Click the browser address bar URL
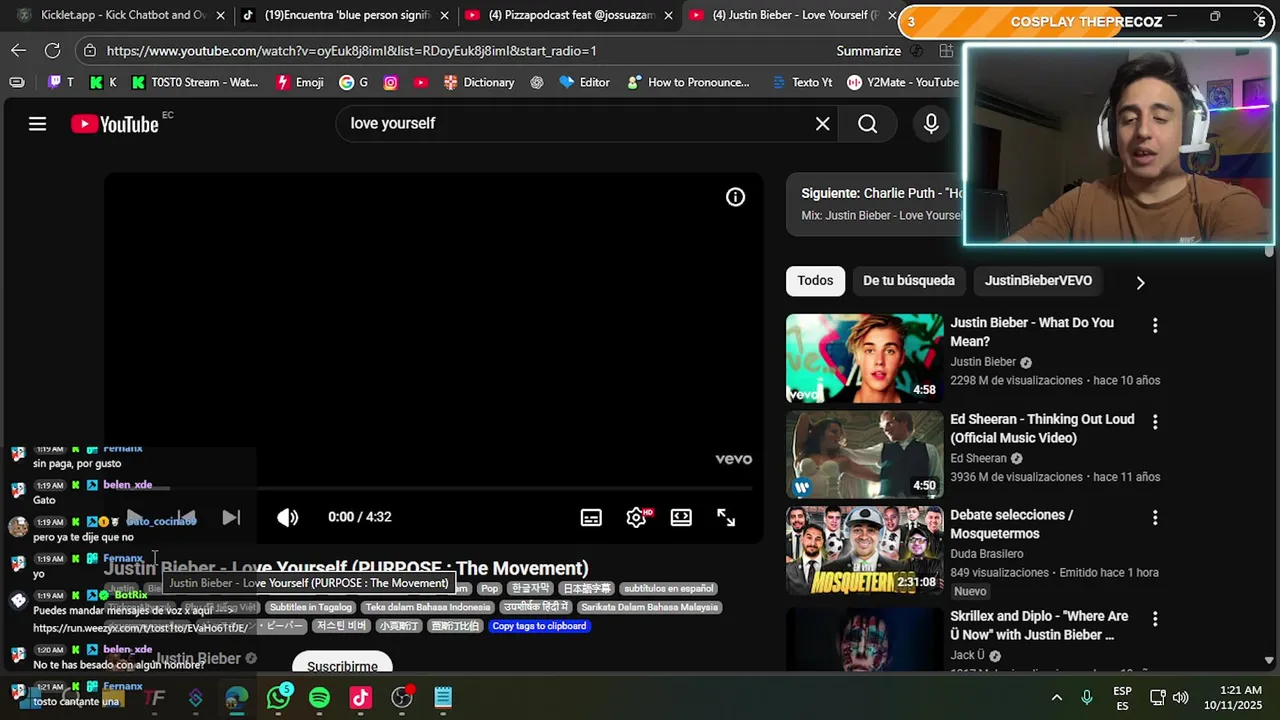Image resolution: width=1280 pixels, height=720 pixels. click(351, 51)
